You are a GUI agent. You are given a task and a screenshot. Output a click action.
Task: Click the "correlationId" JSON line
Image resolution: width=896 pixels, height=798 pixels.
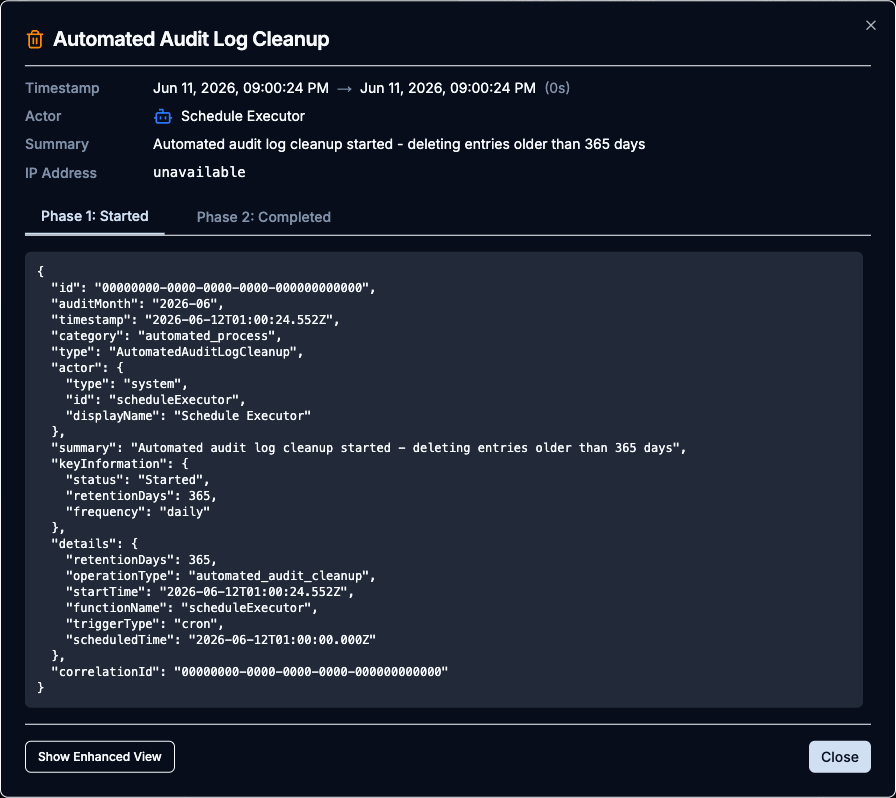click(250, 672)
